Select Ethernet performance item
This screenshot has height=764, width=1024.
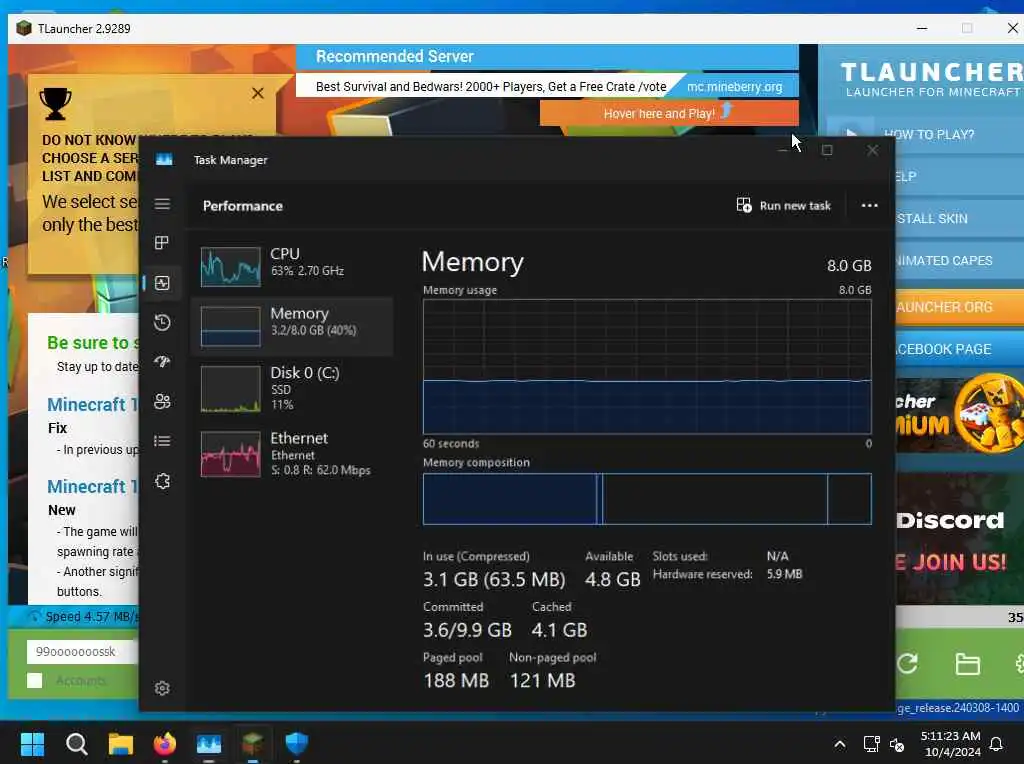(292, 453)
